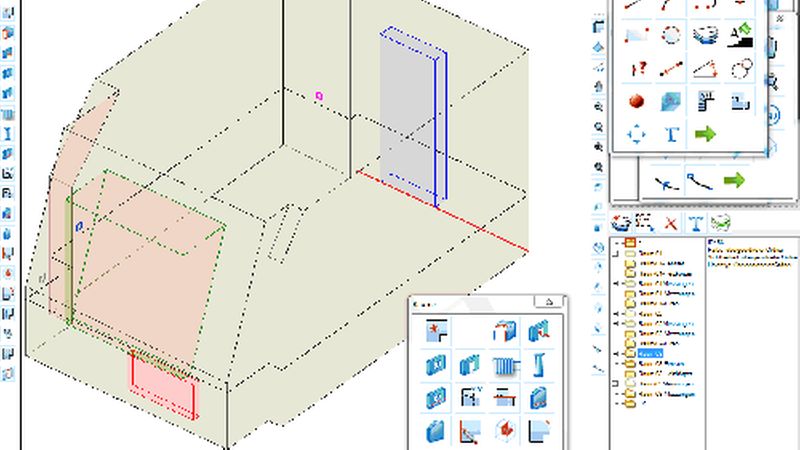Click the floor plan with red star icon
This screenshot has height=450, width=800.
pos(437,331)
